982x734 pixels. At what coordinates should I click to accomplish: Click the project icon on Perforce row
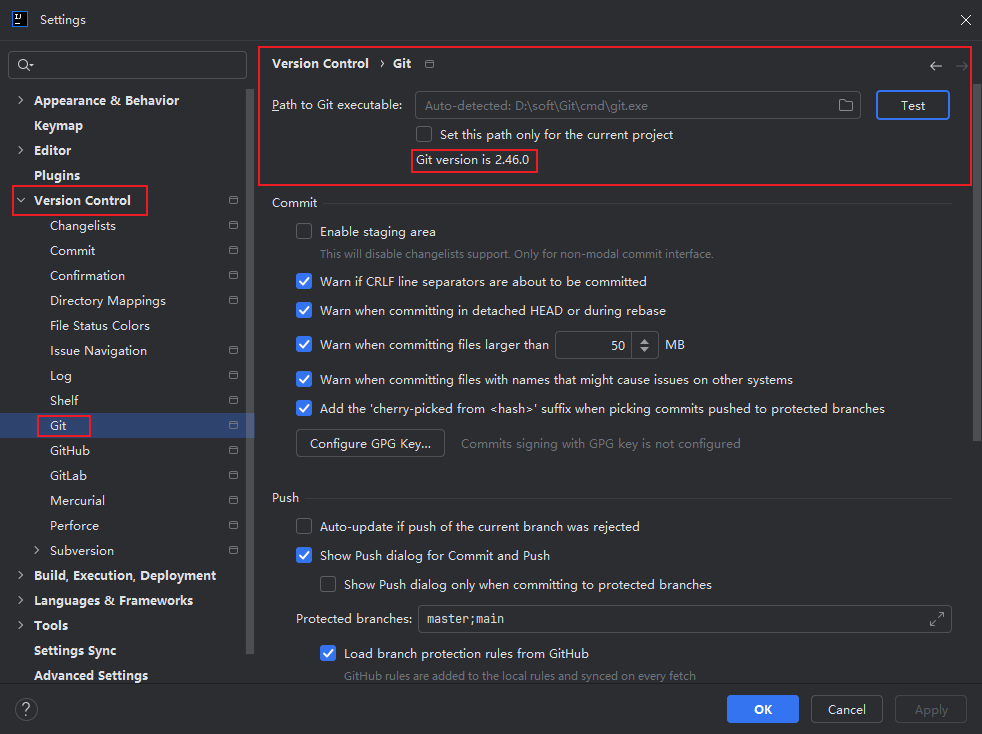(234, 525)
